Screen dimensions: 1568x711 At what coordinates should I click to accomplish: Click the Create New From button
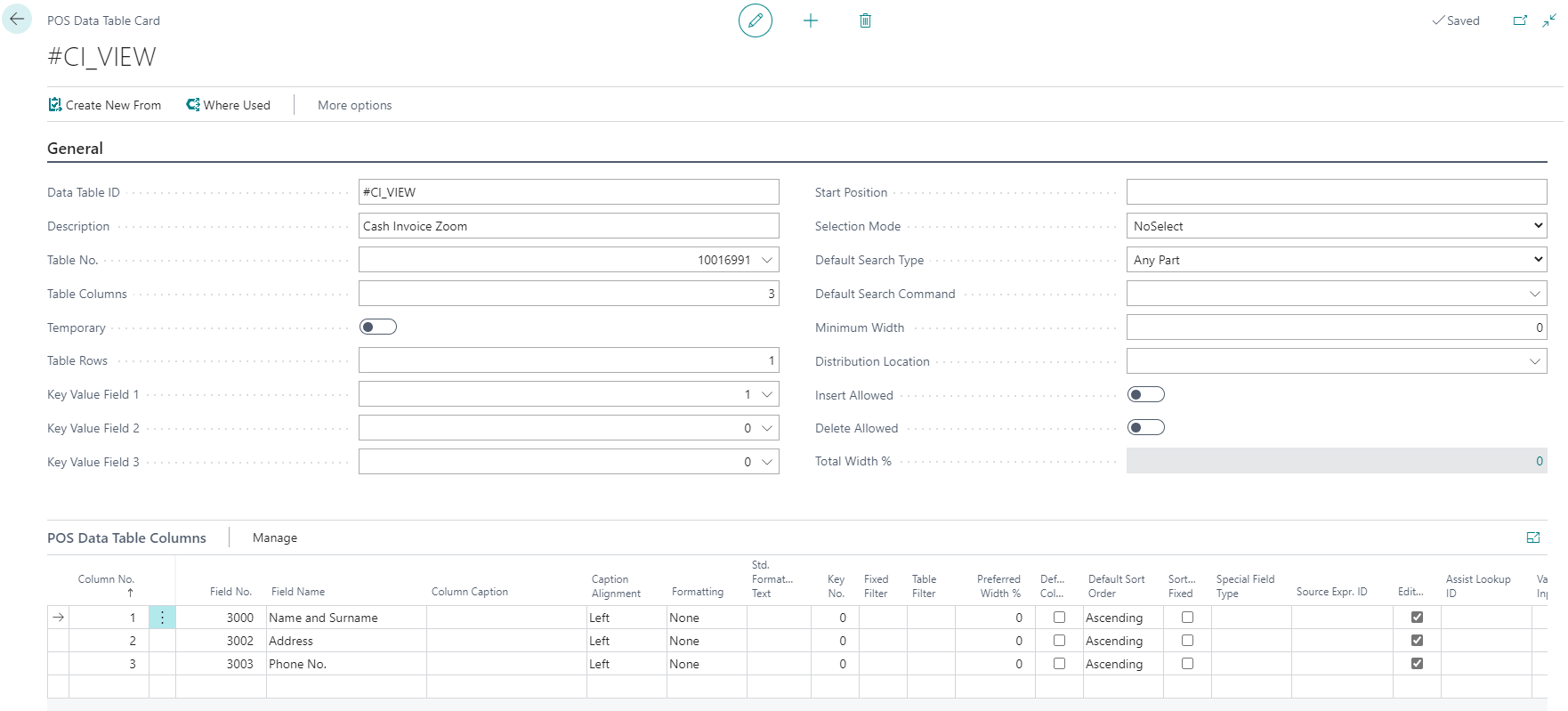click(105, 105)
